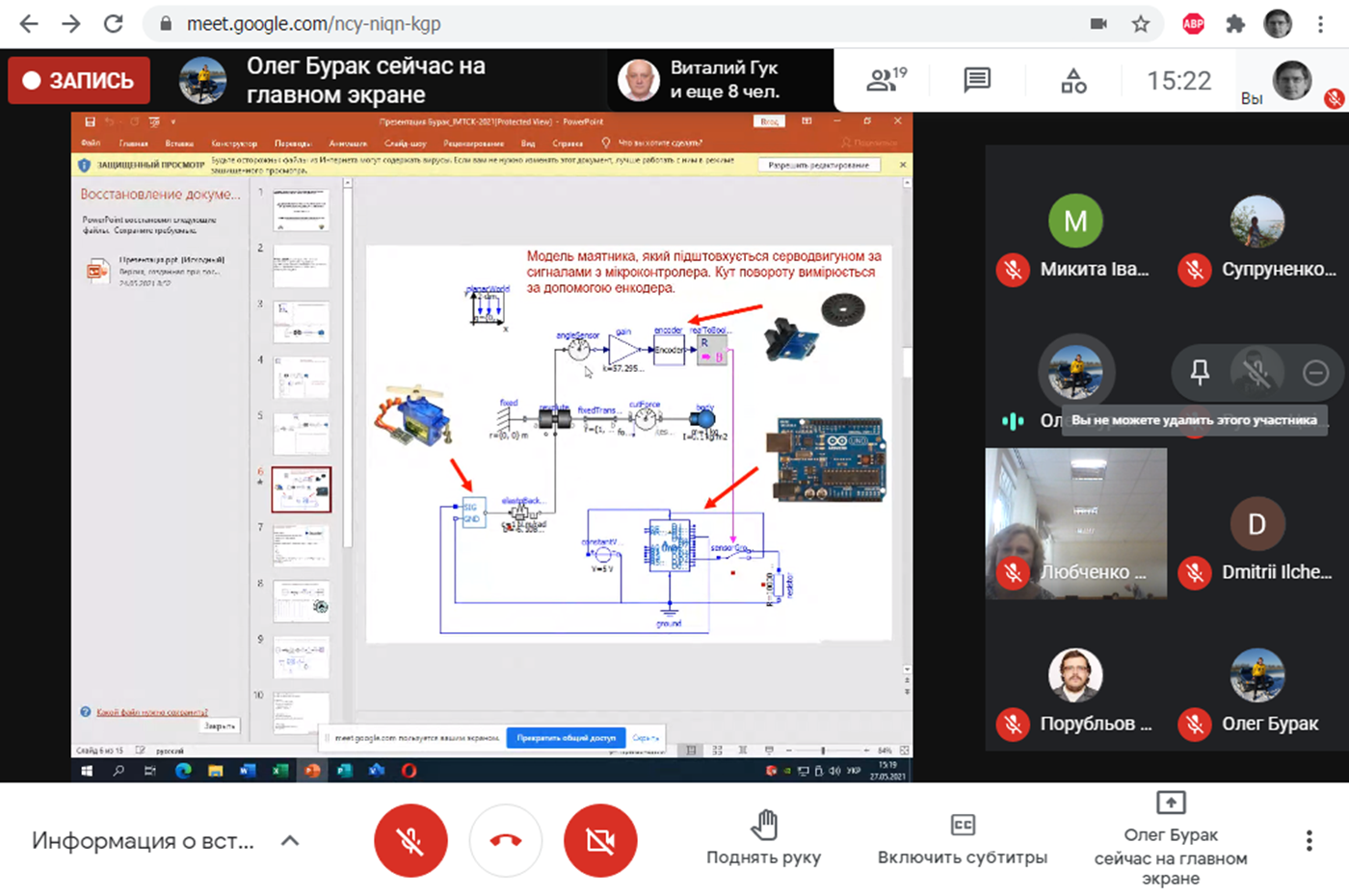This screenshot has width=1349, height=896.
Task: Open the Meet activities shapes icon
Action: click(1073, 81)
